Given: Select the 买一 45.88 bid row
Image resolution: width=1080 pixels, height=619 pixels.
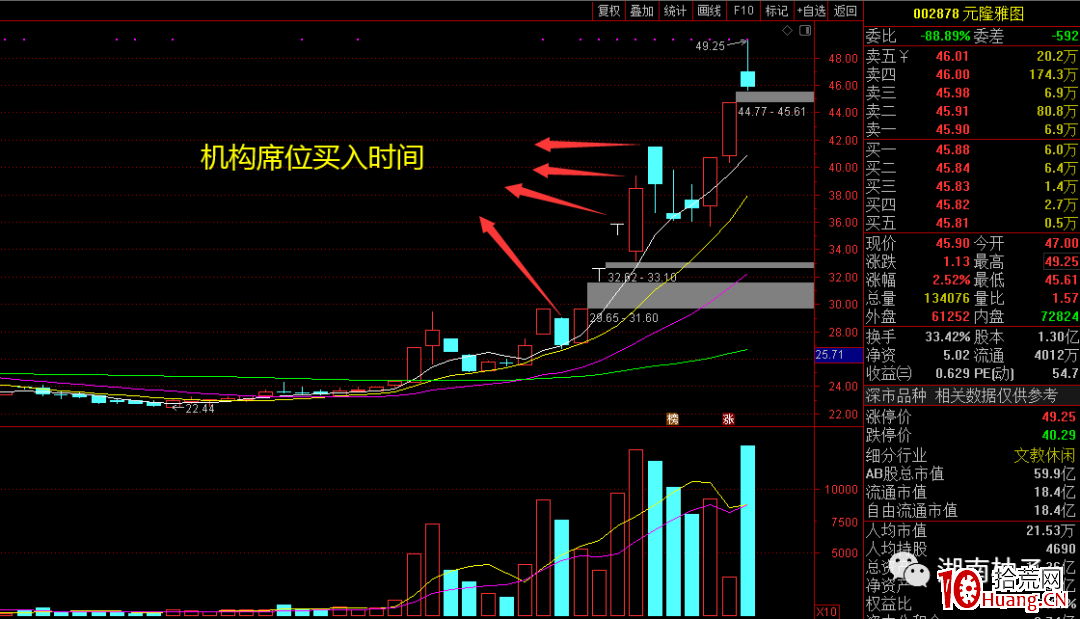Looking at the screenshot, I should (x=972, y=149).
